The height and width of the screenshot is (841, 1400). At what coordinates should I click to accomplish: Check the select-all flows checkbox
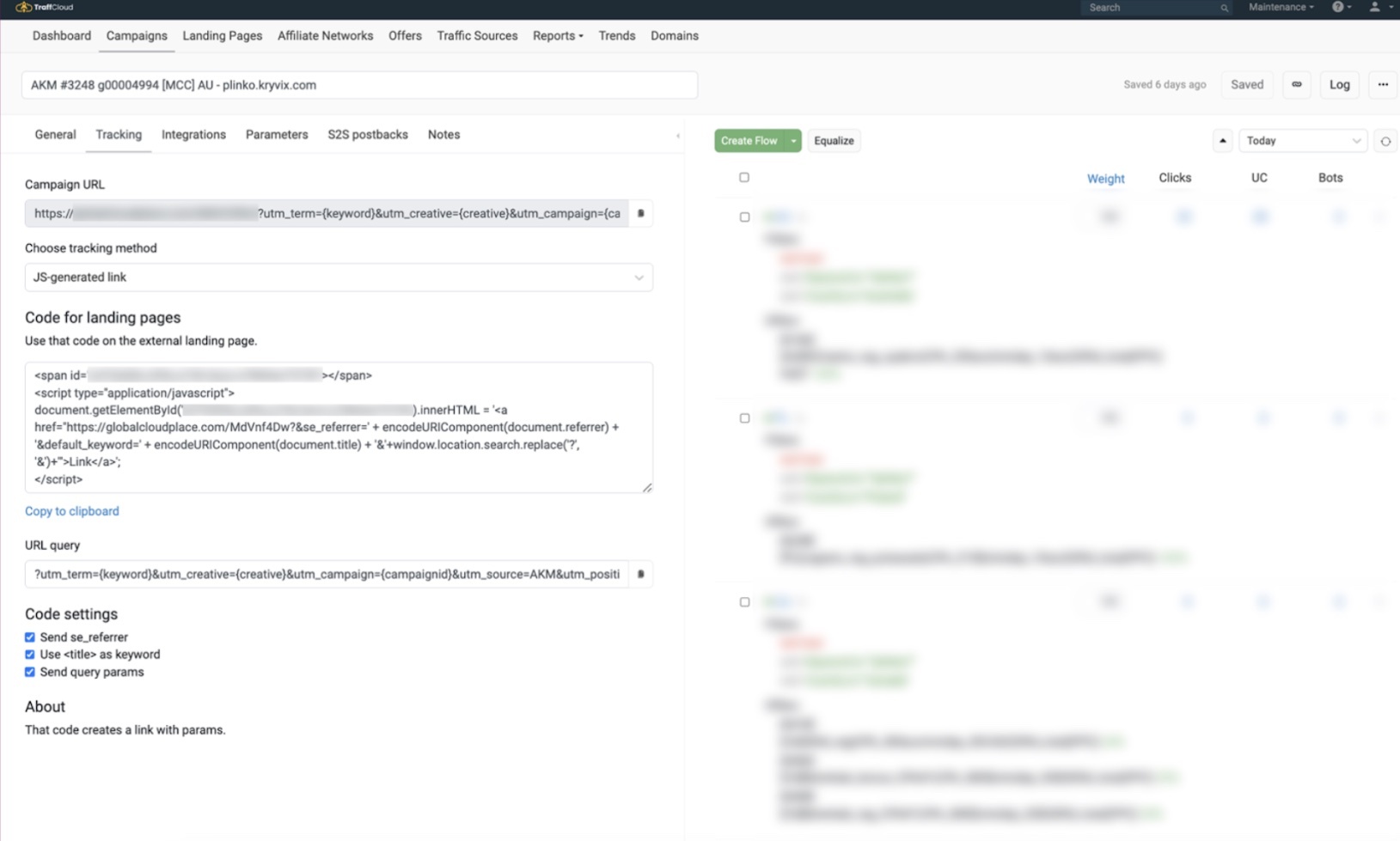tap(744, 177)
